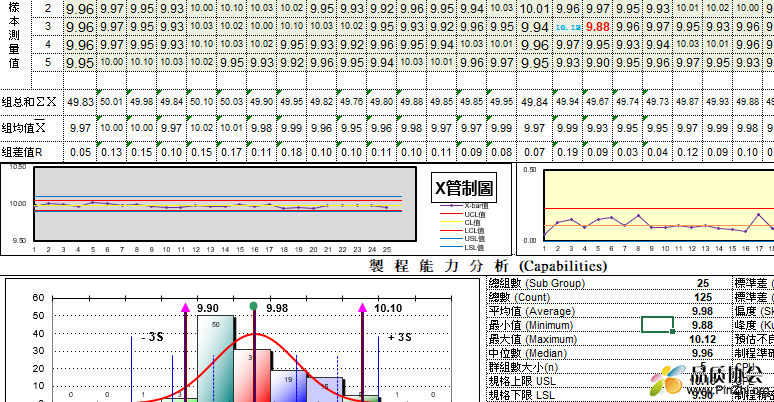Click the CL值 legend entry
The height and width of the screenshot is (402, 774).
click(x=461, y=223)
